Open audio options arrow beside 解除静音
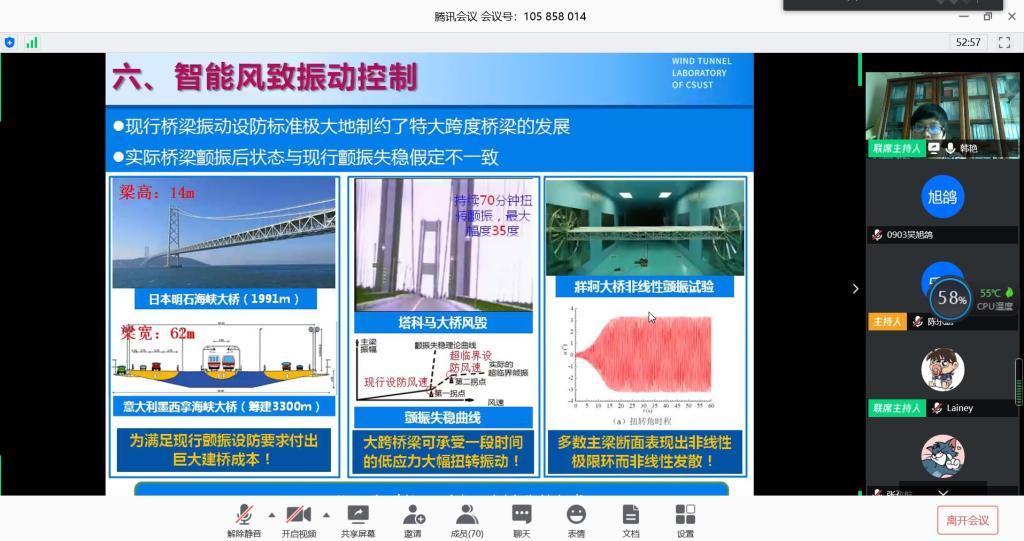 [x=271, y=515]
